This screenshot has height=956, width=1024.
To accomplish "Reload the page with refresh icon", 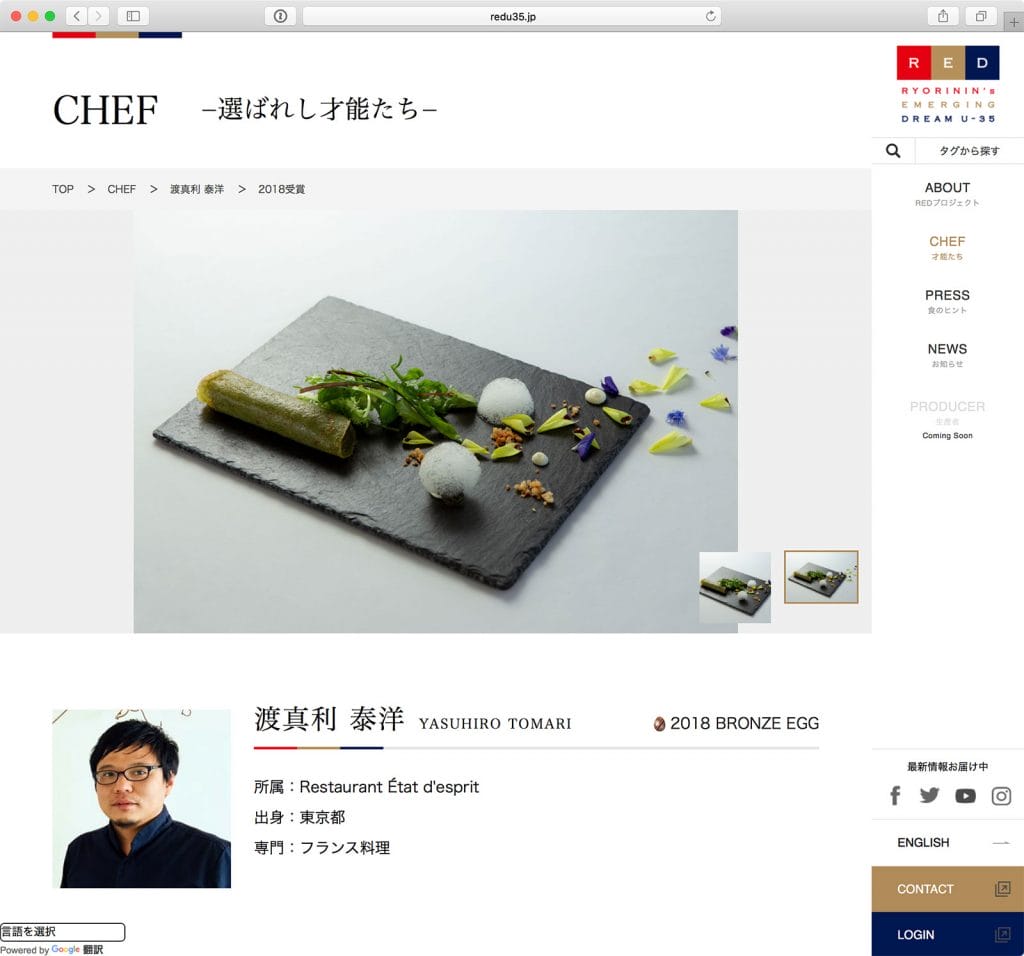I will 711,16.
